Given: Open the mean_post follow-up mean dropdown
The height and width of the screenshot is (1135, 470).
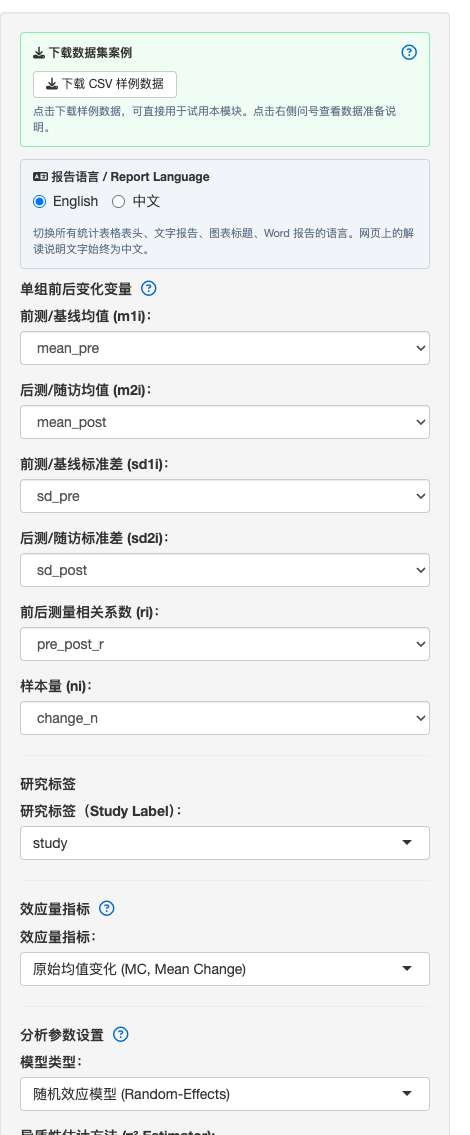Looking at the screenshot, I should click(x=224, y=422).
